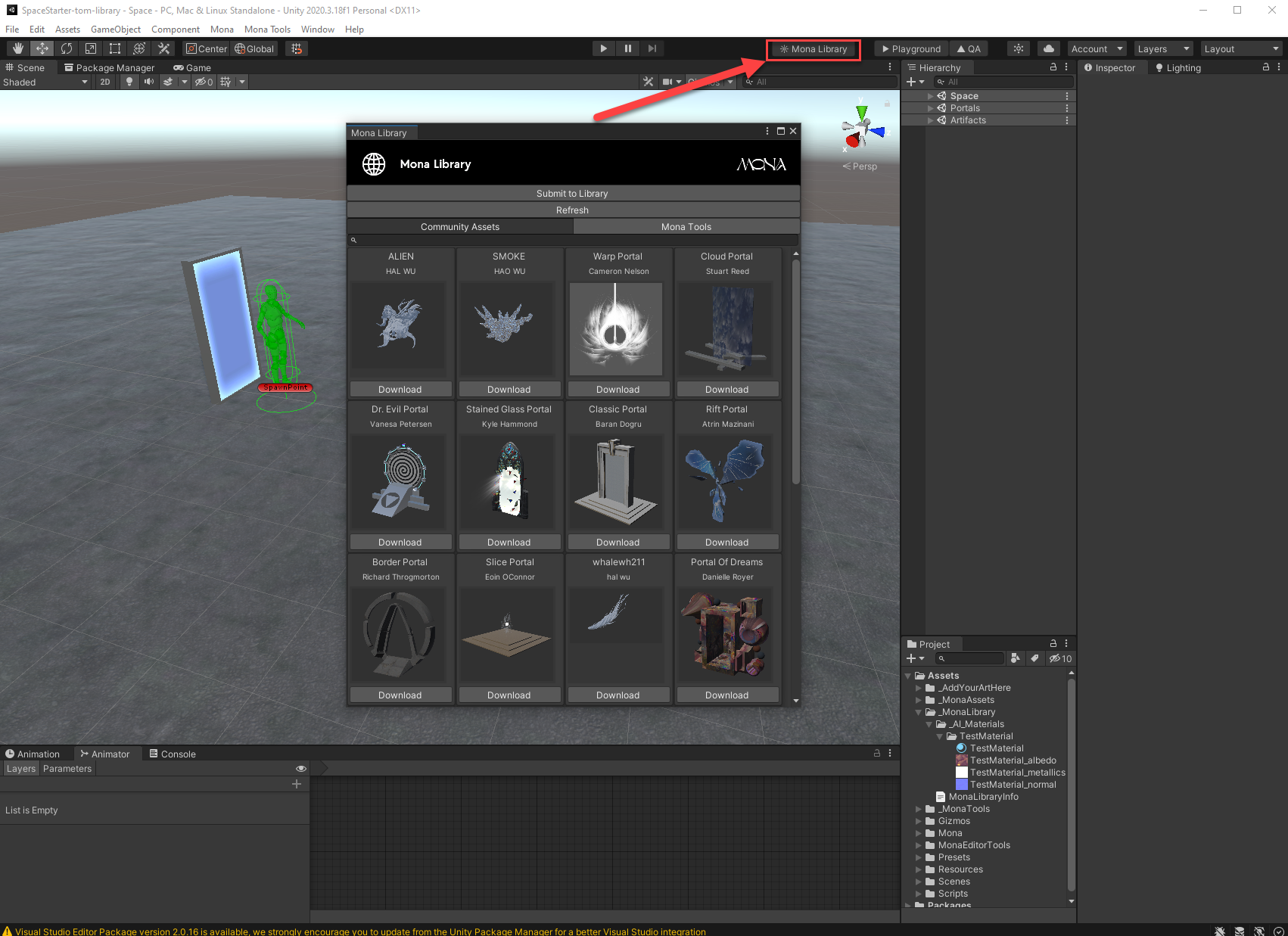Open Layout dropdown
This screenshot has height=936, width=1288.
(x=1241, y=48)
